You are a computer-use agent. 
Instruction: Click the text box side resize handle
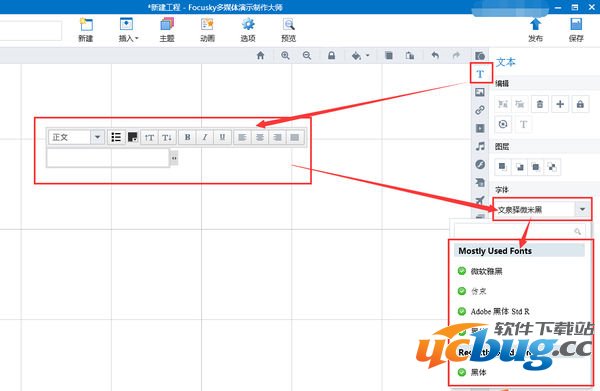tap(174, 158)
